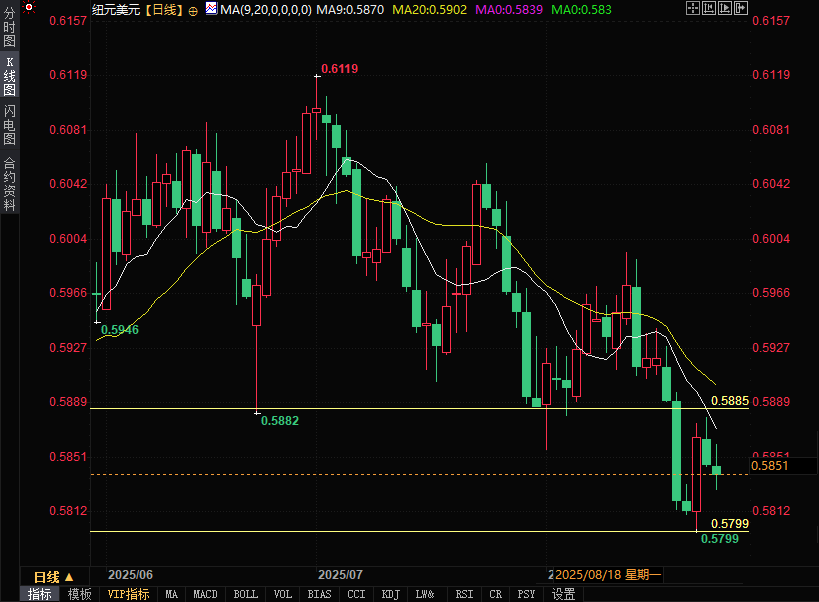Select the 指标 bottom tab
Screen dimensions: 819x602
(x=40, y=594)
